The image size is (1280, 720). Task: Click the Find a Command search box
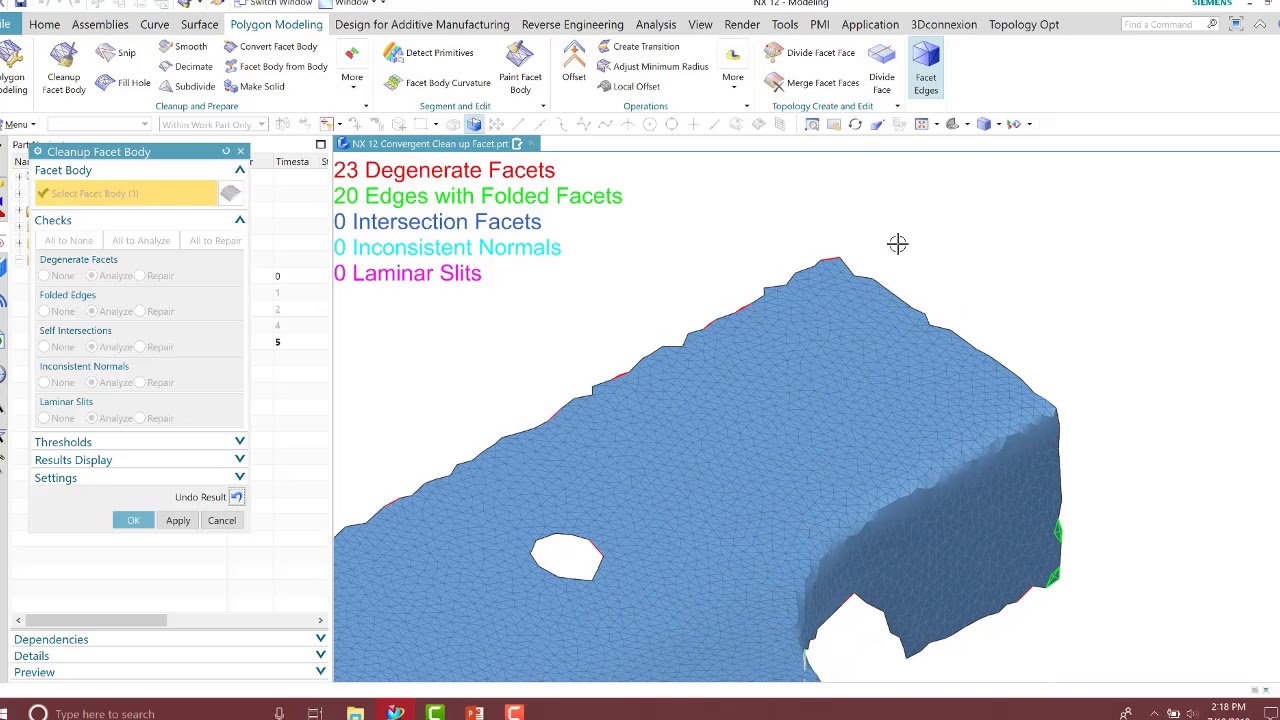click(x=1168, y=24)
